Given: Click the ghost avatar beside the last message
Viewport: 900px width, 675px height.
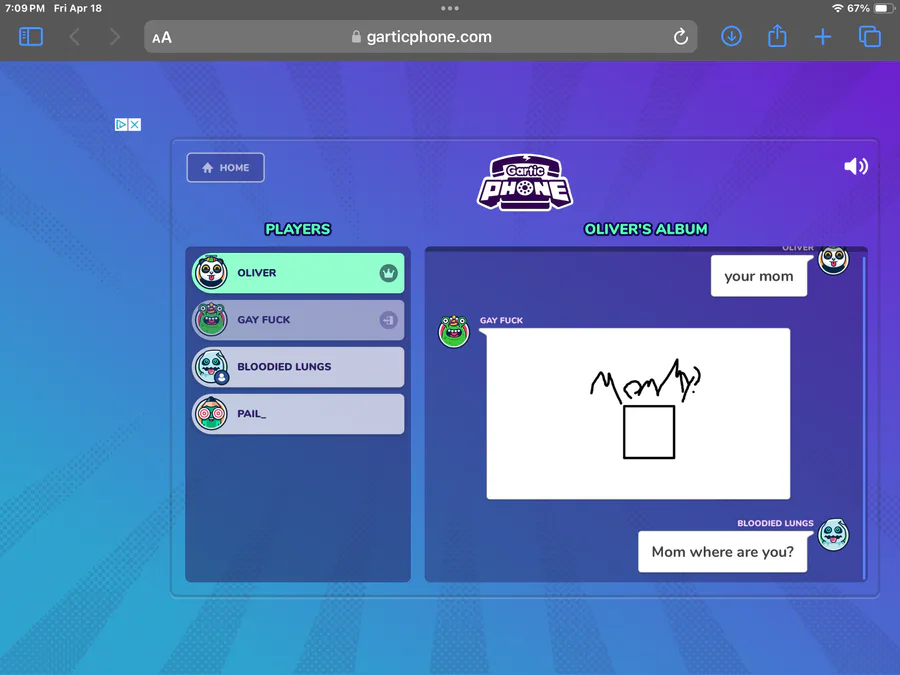Looking at the screenshot, I should 833,534.
